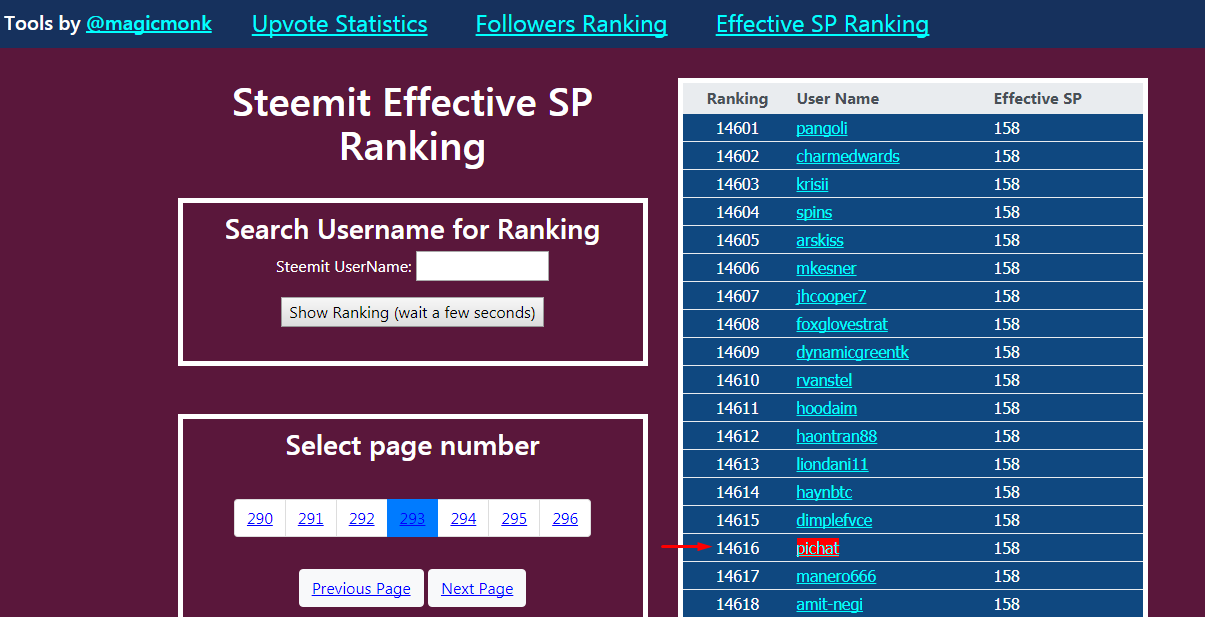This screenshot has width=1205, height=617.
Task: View the haynbtc user page
Action: tap(824, 492)
